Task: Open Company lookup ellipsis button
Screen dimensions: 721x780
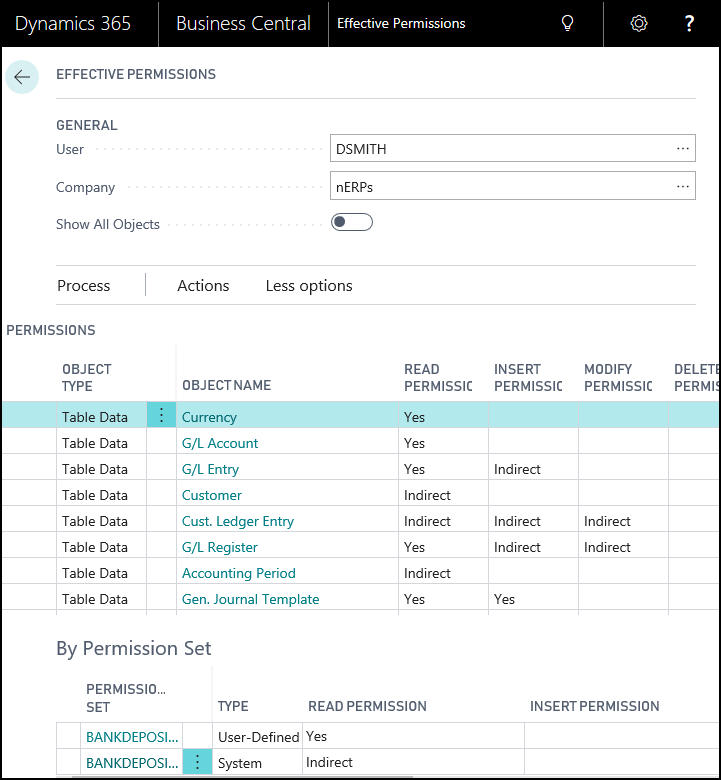Action: point(683,186)
